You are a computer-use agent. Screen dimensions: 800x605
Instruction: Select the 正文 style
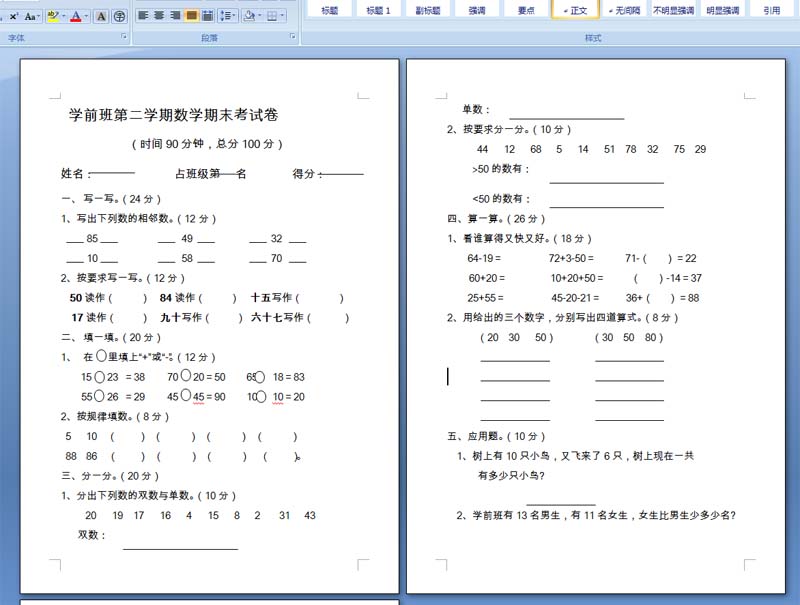point(576,10)
